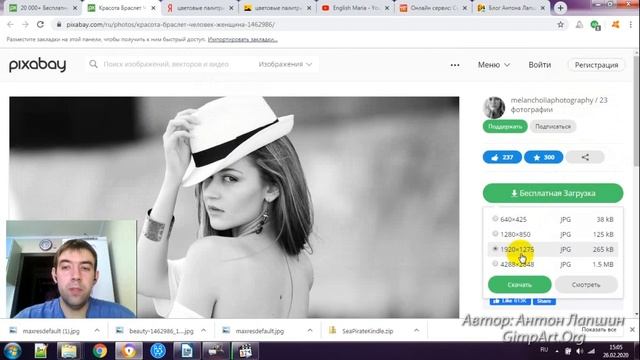
Task: Go back using the browser back arrow
Action: pyautogui.click(x=10, y=24)
